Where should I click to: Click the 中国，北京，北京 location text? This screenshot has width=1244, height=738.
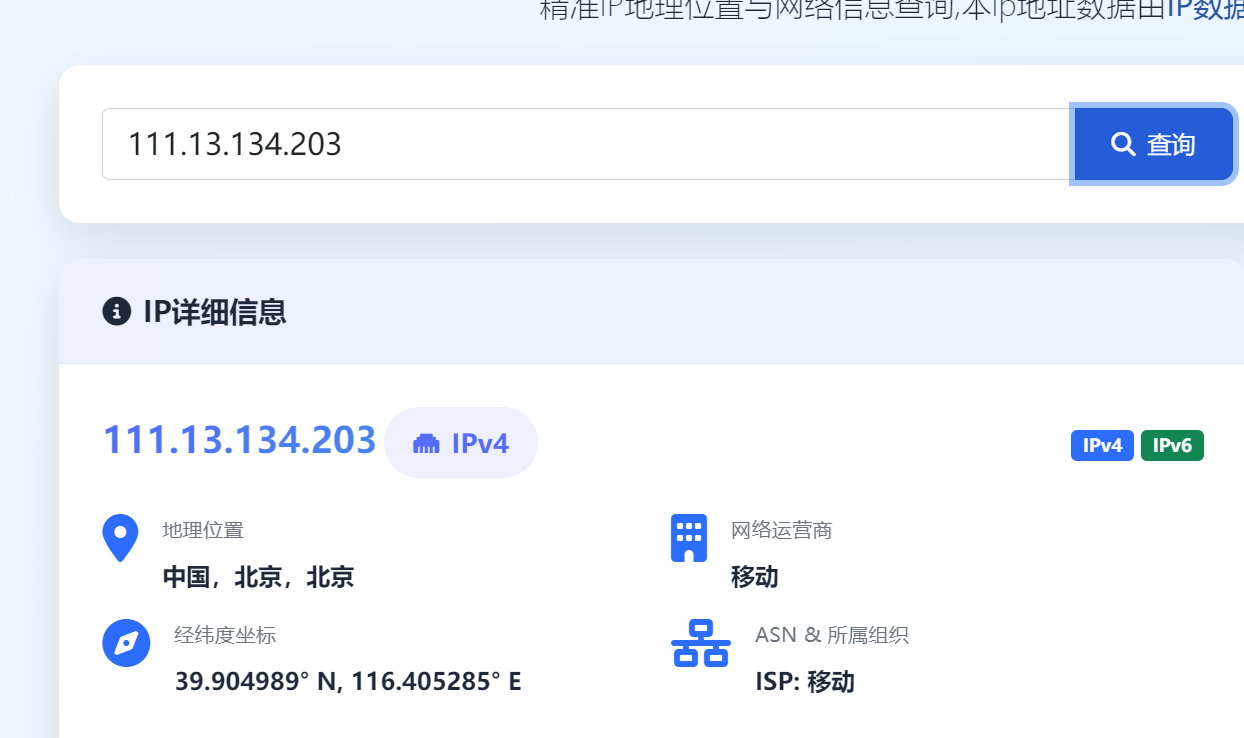click(x=258, y=576)
